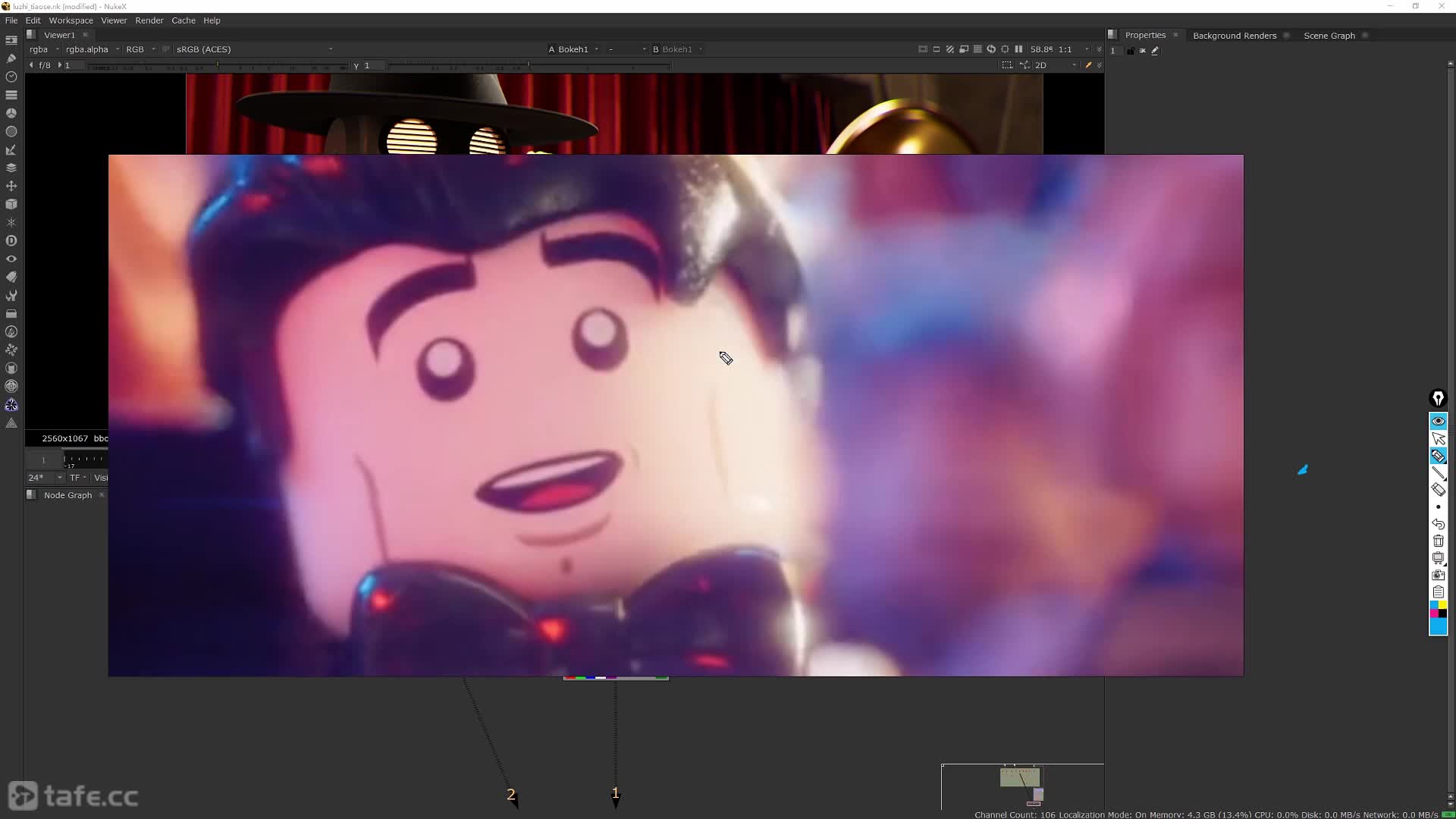Decrease f-stop gain with left arrow
This screenshot has width=1456, height=819.
click(31, 65)
